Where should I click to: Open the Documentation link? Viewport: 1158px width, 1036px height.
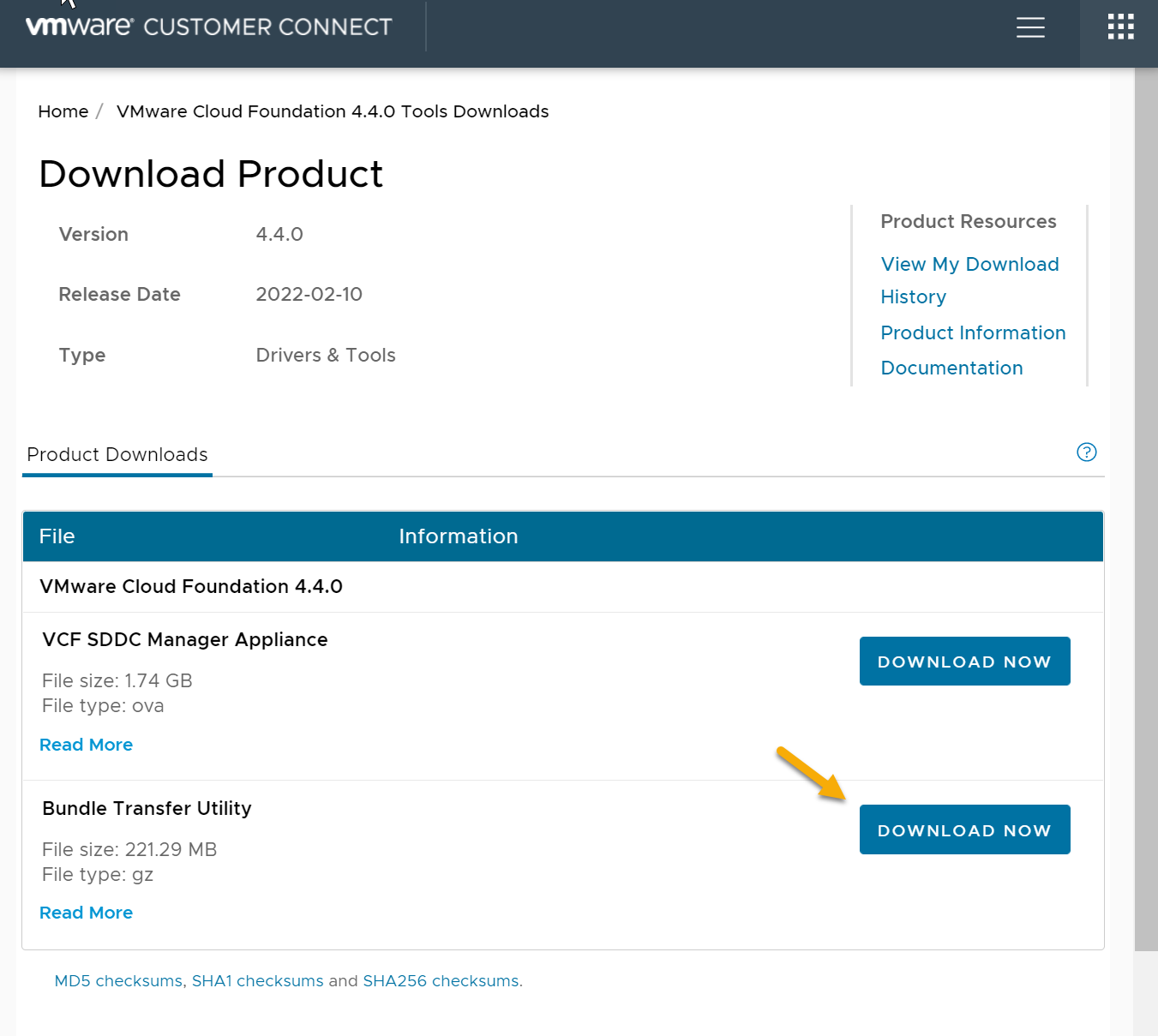951,368
